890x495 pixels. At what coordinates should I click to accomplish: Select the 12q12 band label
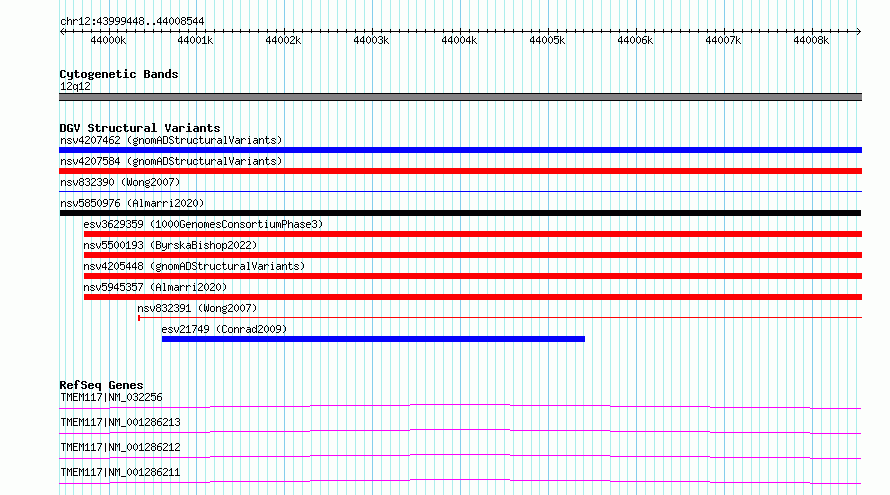[75, 86]
